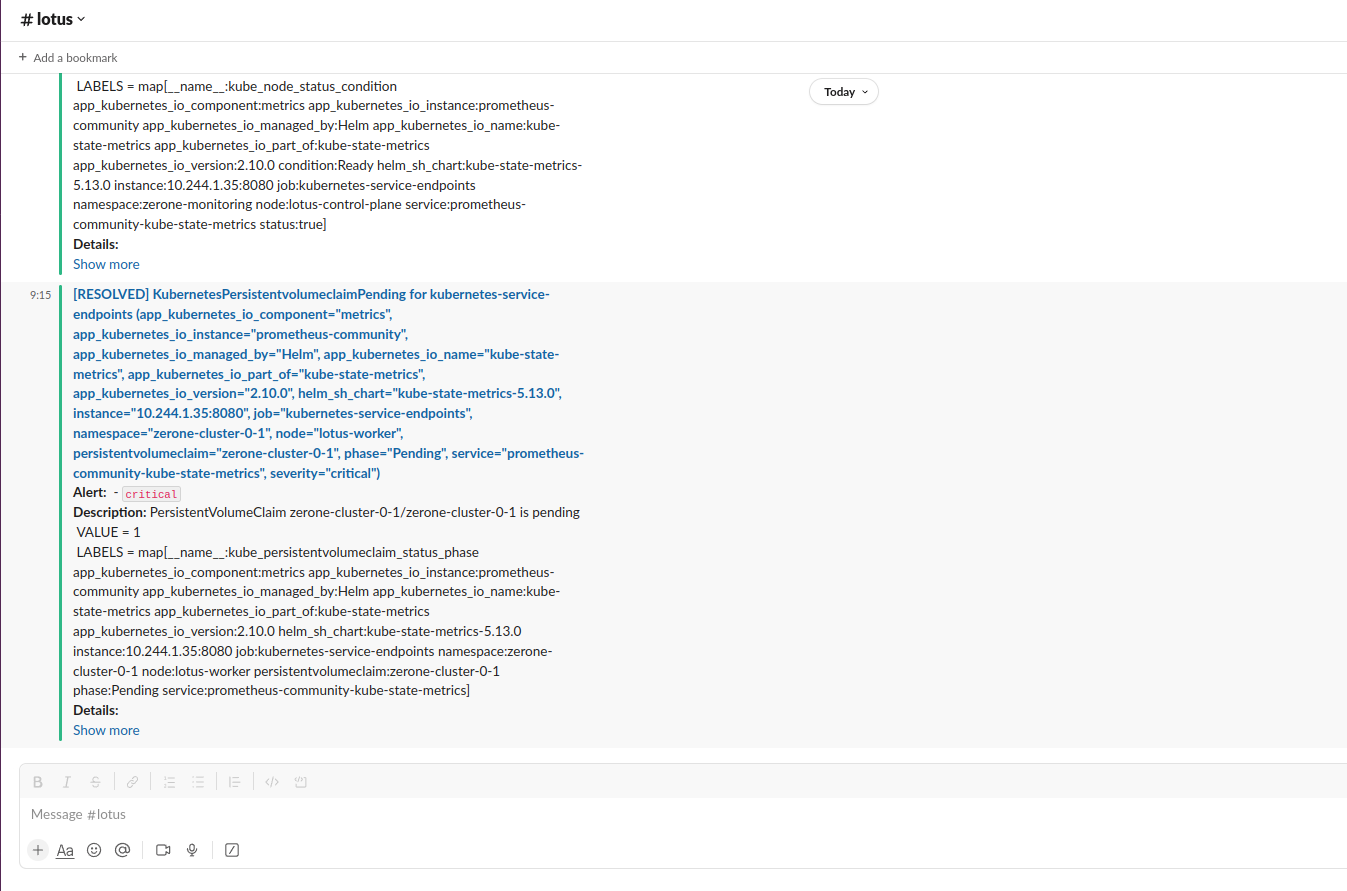The width and height of the screenshot is (1347, 891).
Task: Toggle strikethrough formatting
Action: tap(96, 782)
